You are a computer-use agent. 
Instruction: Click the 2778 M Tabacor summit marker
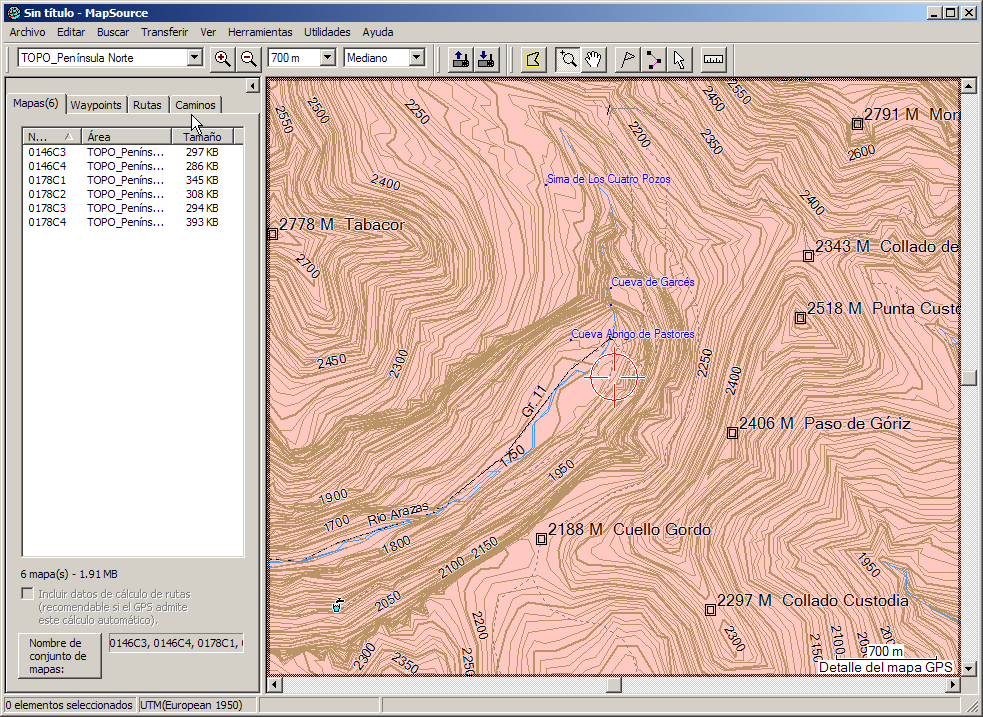point(273,234)
